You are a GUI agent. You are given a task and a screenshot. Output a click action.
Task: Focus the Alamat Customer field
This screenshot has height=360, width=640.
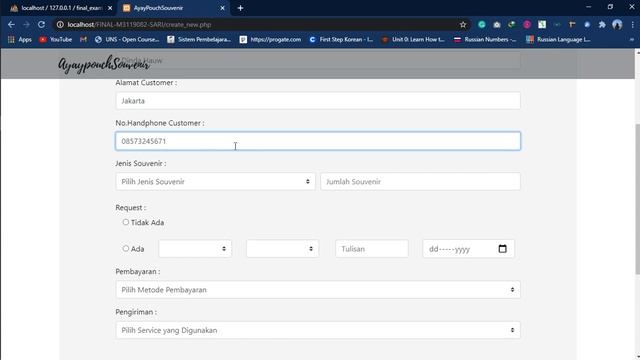coord(318,101)
